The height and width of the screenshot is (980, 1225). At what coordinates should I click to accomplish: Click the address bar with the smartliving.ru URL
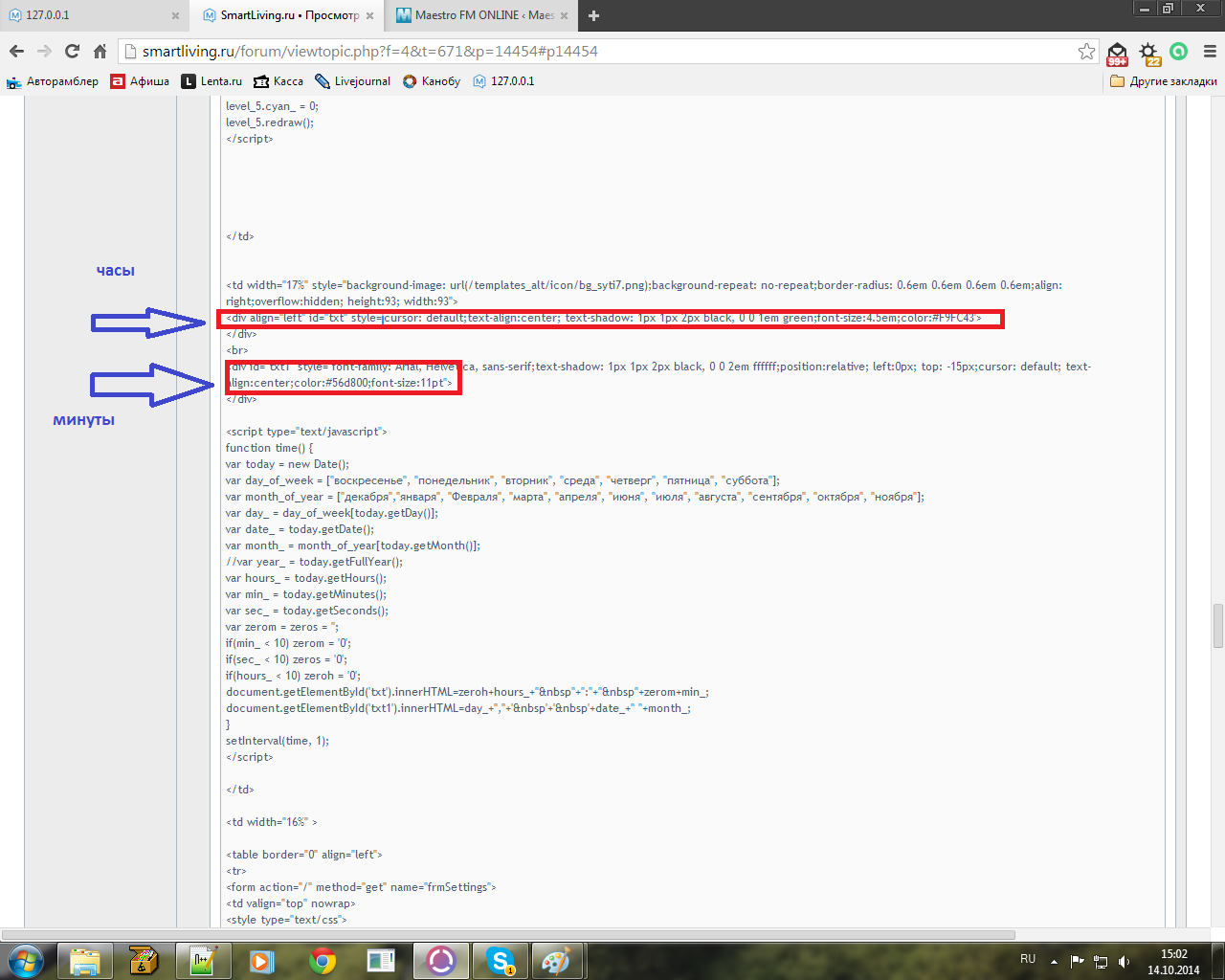[603, 52]
